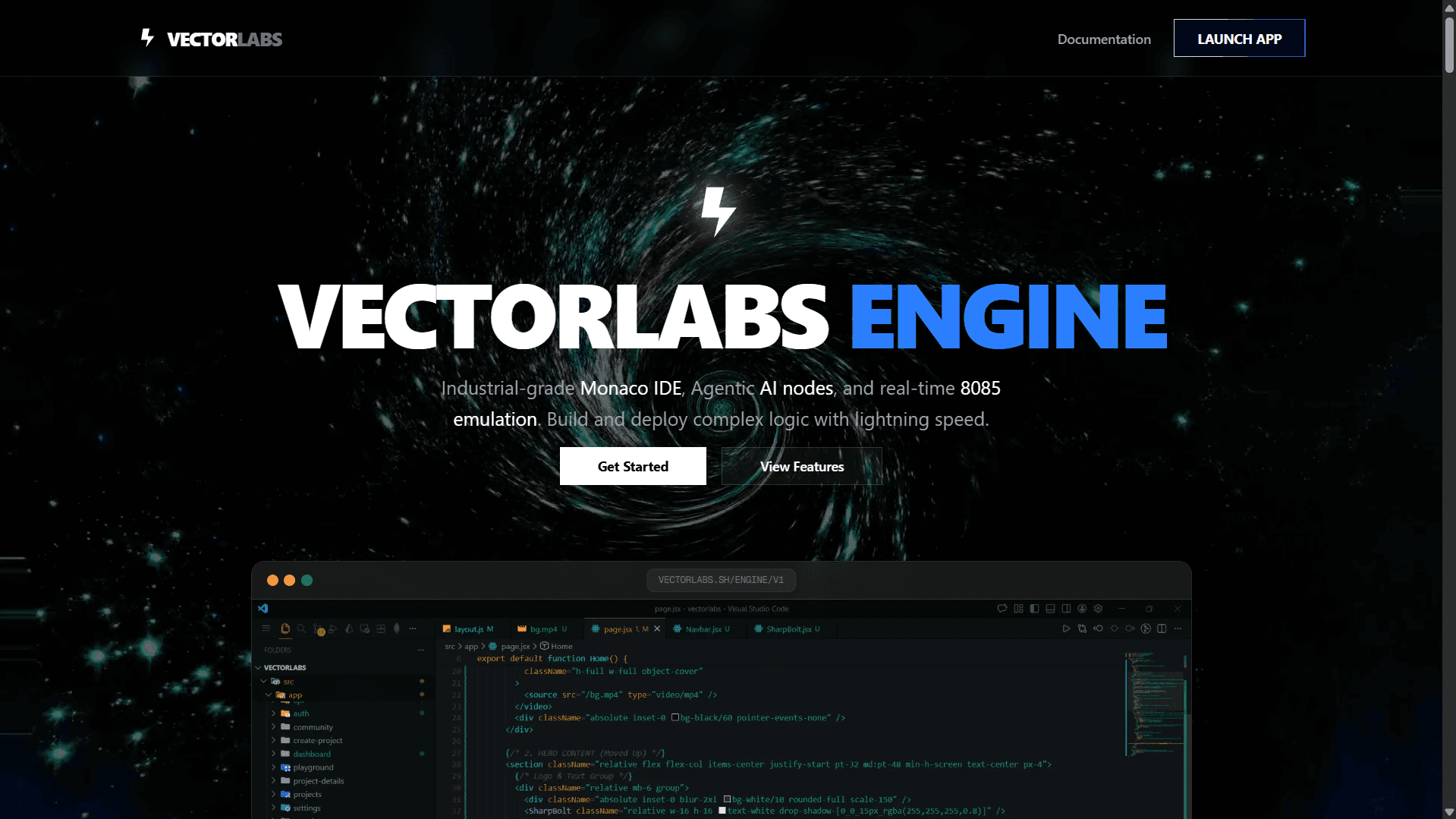Click the toggle panel layout icon

[1050, 609]
